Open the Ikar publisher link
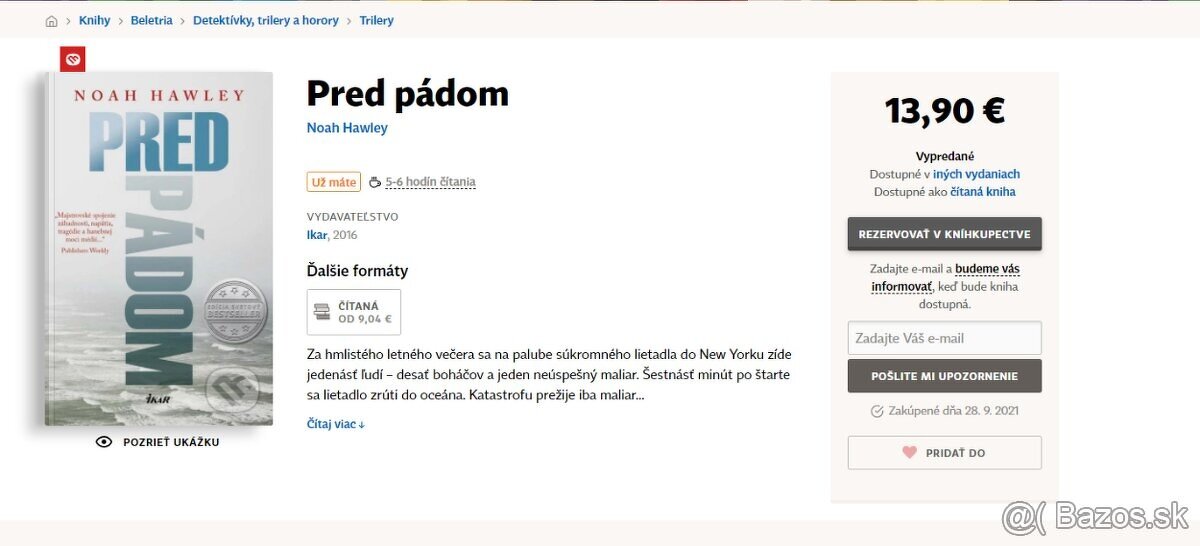This screenshot has width=1200, height=546. click(x=316, y=235)
